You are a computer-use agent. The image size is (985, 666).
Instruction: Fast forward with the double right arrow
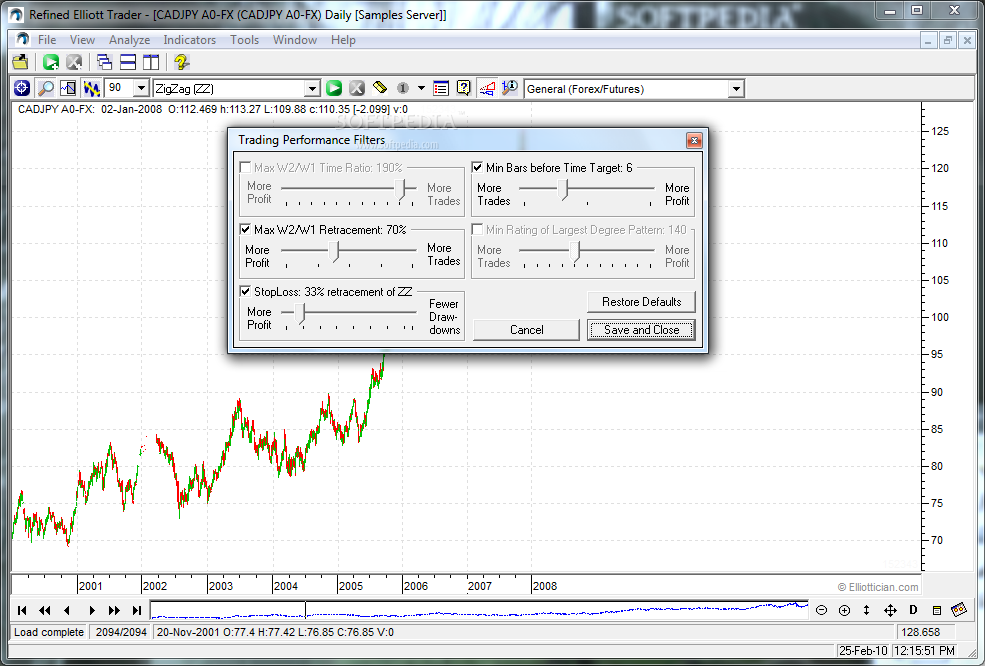(114, 610)
